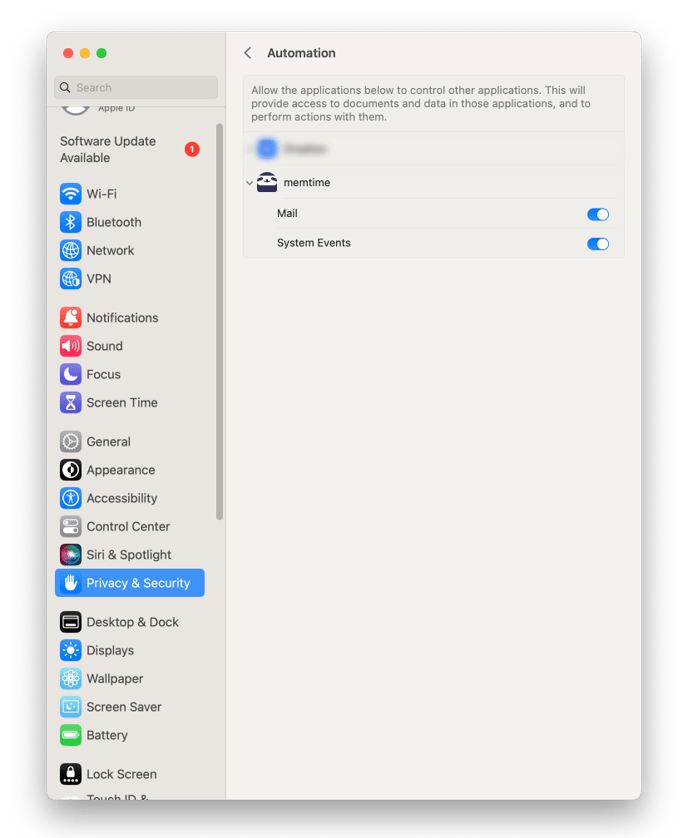Select Screen Time hourglass icon
The image size is (688, 838).
coord(71,402)
